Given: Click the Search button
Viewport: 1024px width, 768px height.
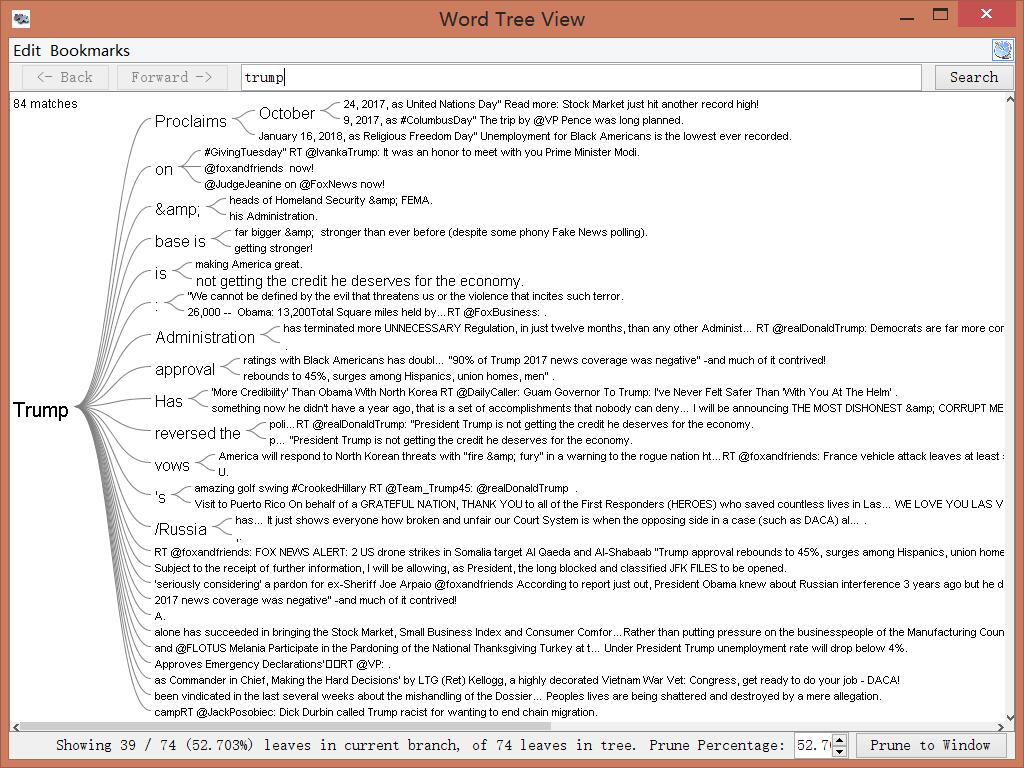Looking at the screenshot, I should point(973,77).
